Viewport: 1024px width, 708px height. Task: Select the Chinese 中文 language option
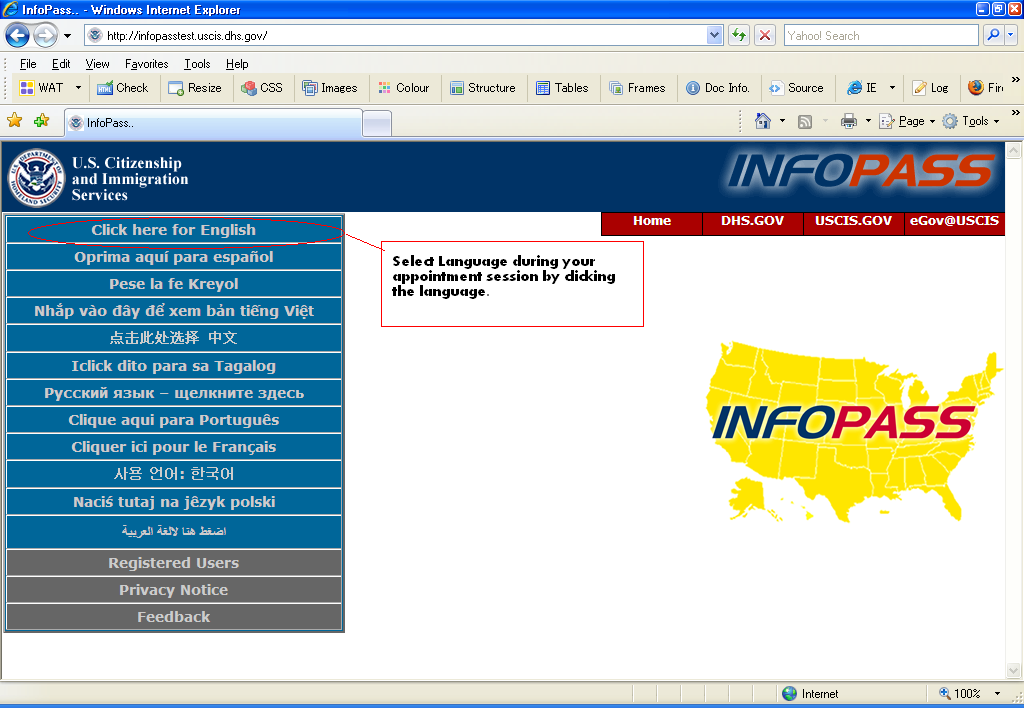174,338
